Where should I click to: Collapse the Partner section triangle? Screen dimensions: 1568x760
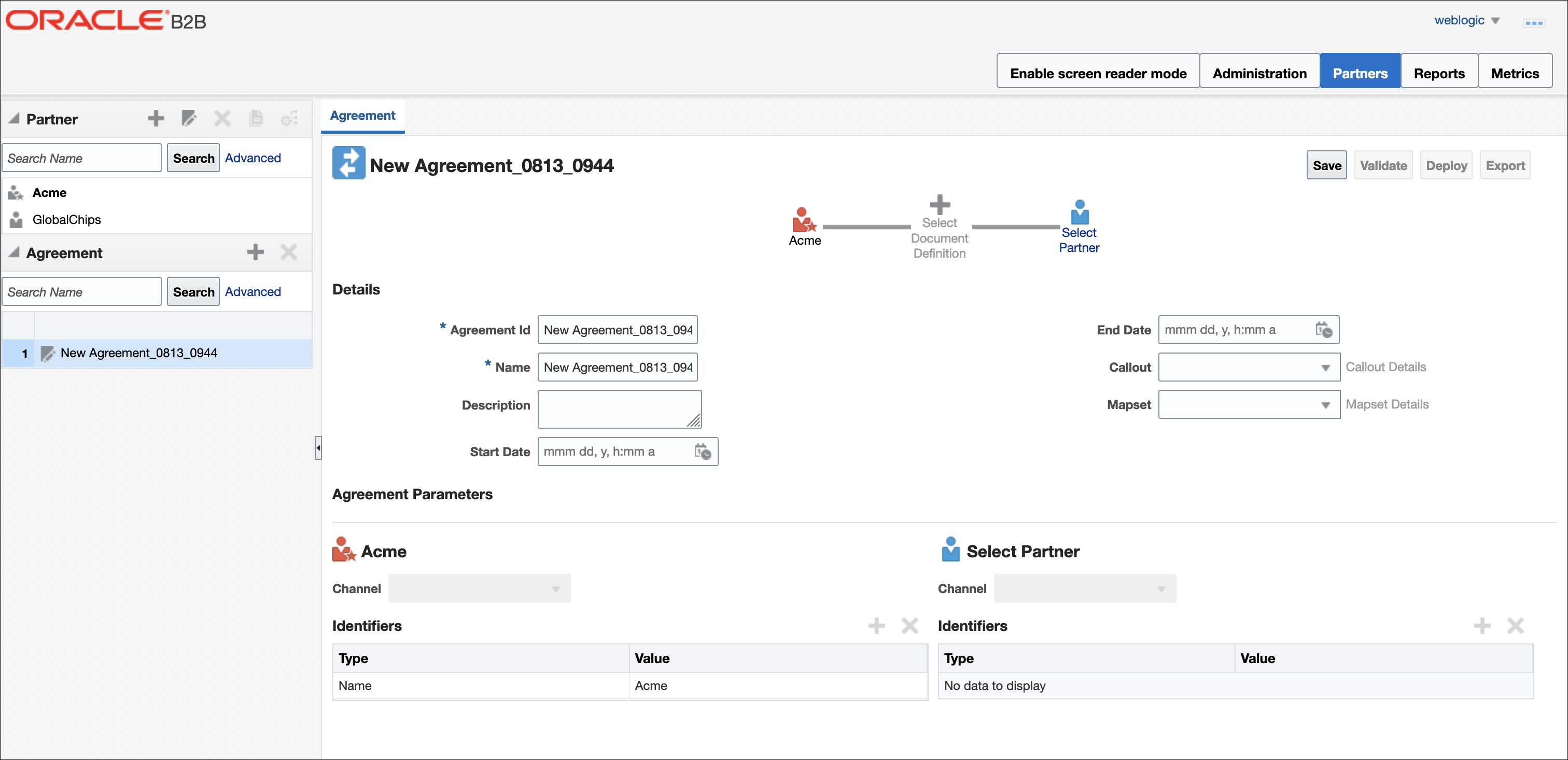[14, 118]
